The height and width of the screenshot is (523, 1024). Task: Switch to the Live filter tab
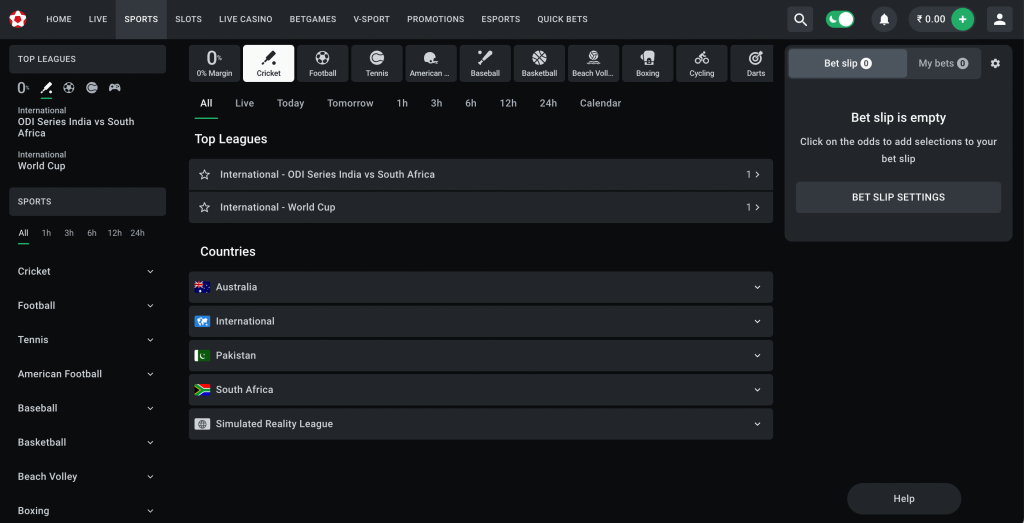(244, 103)
